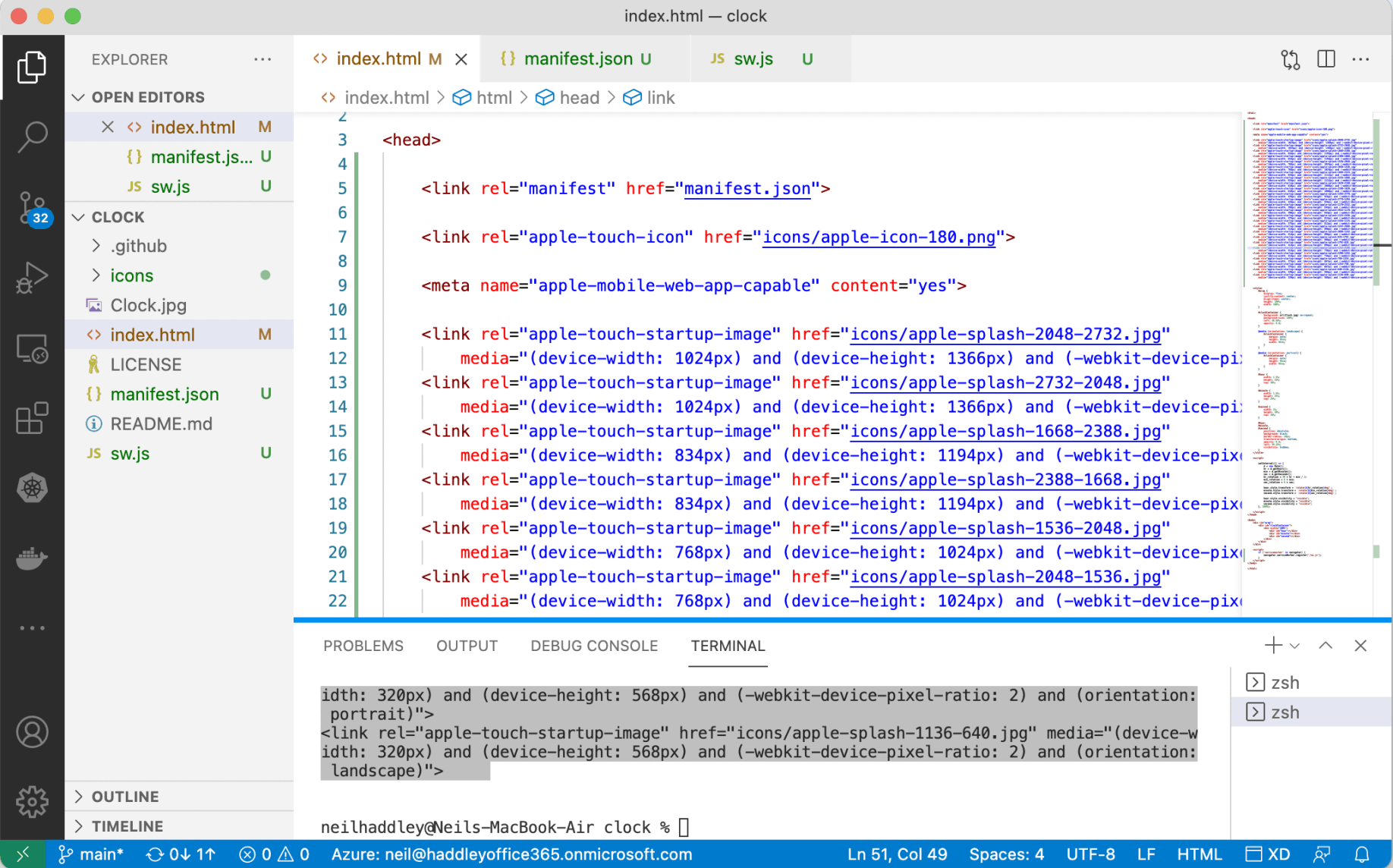Open the new terminal launch profile dropdown

tap(1295, 646)
